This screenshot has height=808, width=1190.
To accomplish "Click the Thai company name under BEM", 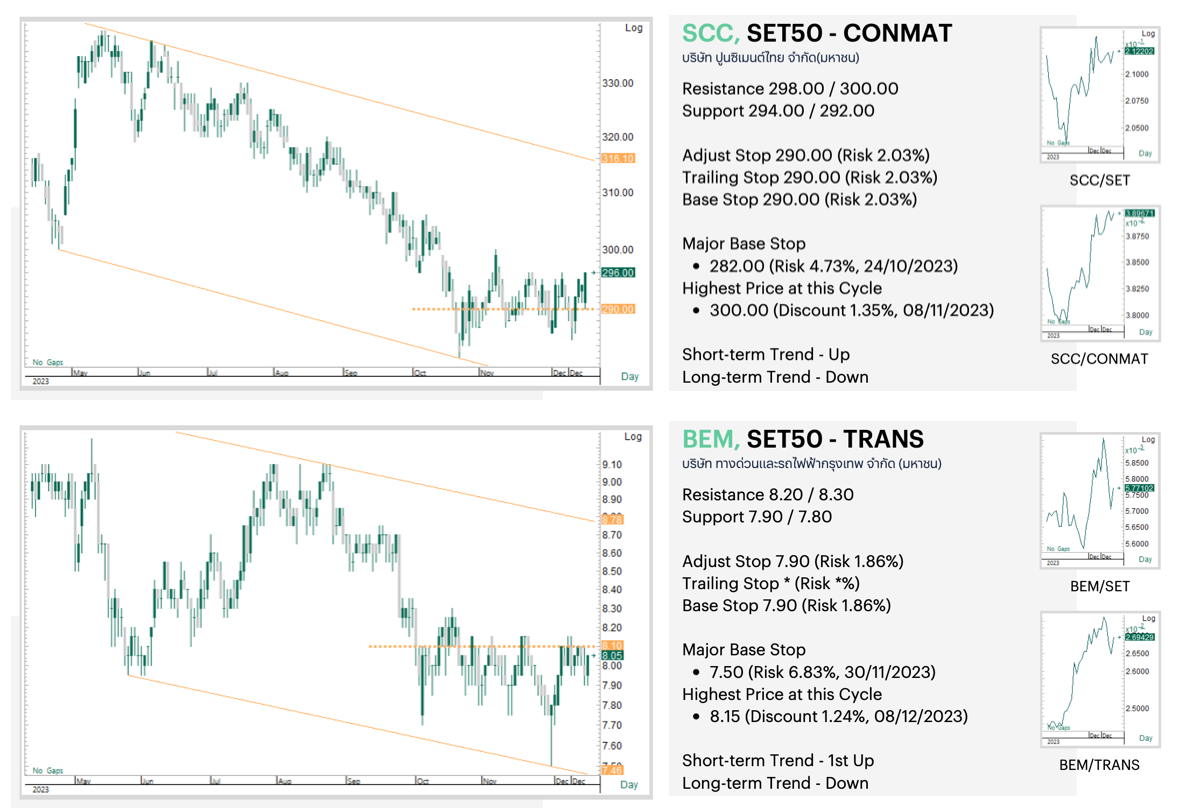I will 811,464.
